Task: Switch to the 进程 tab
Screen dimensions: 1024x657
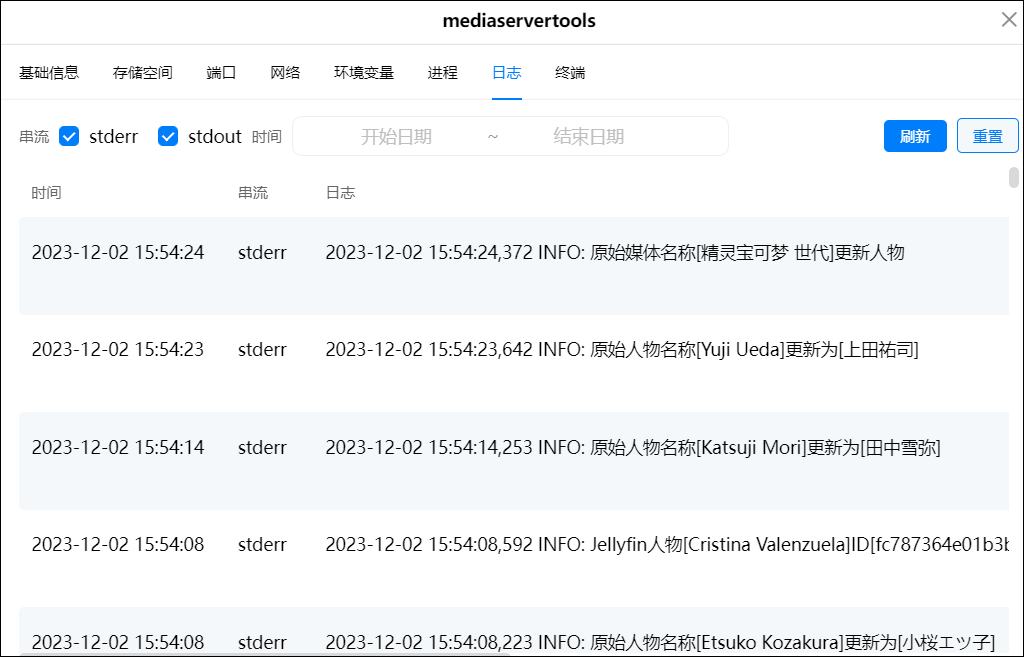Action: pyautogui.click(x=442, y=72)
